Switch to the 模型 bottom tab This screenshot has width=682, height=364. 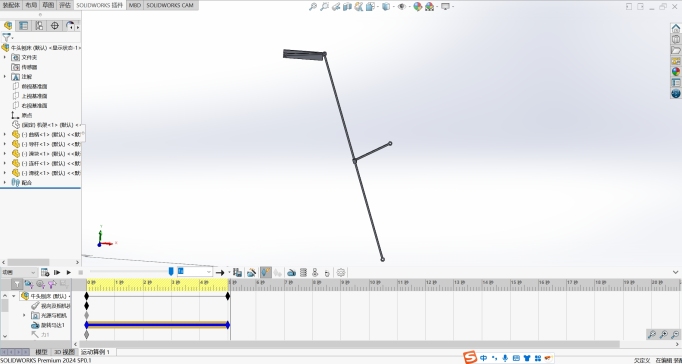(41, 352)
